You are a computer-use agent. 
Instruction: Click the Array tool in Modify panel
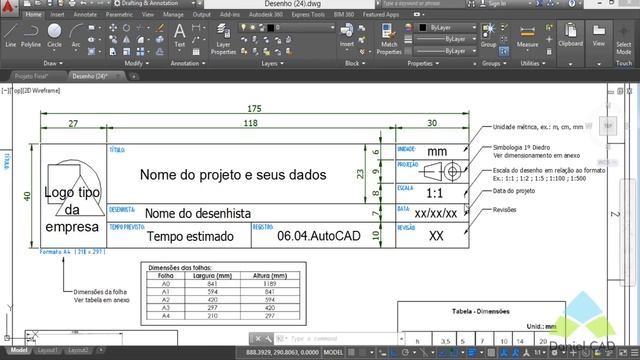[x=140, y=51]
